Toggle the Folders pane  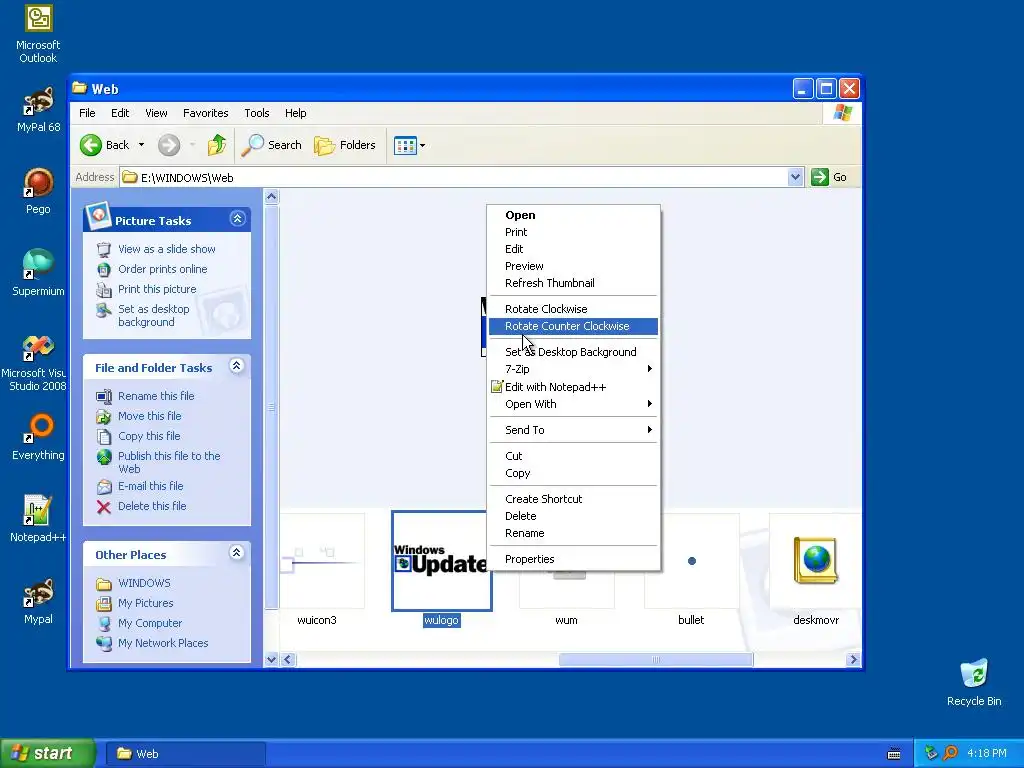coord(345,145)
